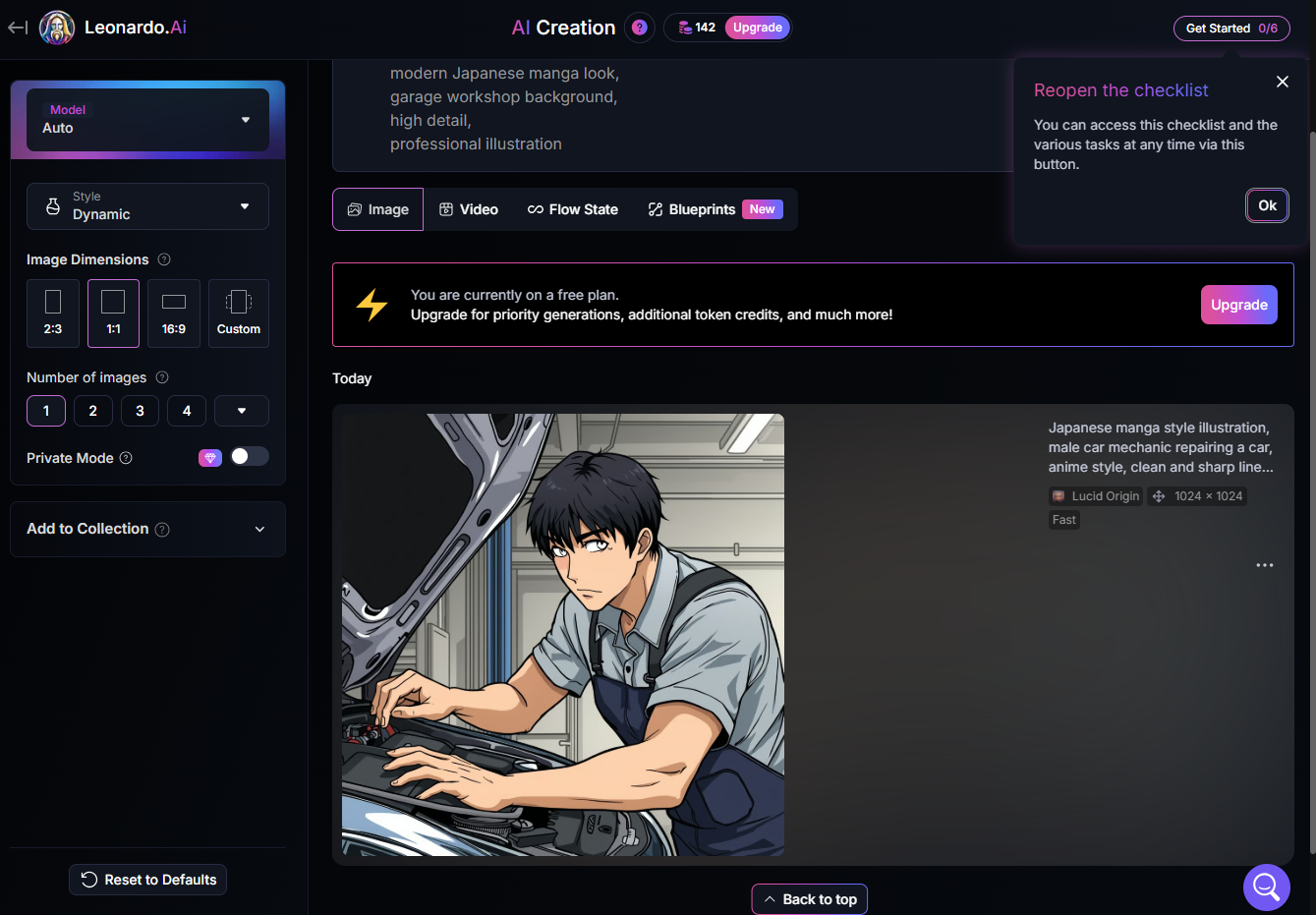Viewport: 1316px width, 915px height.
Task: Open the Style Dynamic dropdown
Action: pos(147,206)
